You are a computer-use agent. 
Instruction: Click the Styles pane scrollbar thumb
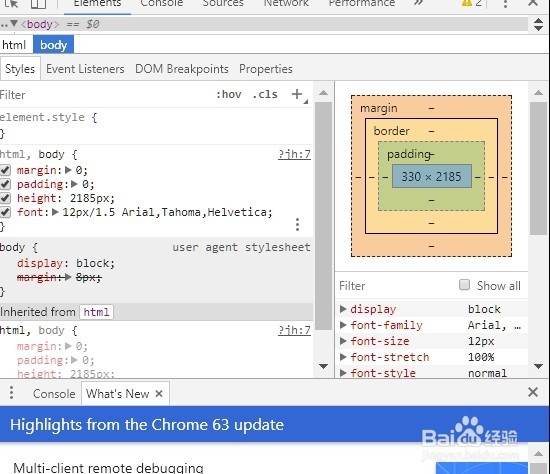[323, 216]
